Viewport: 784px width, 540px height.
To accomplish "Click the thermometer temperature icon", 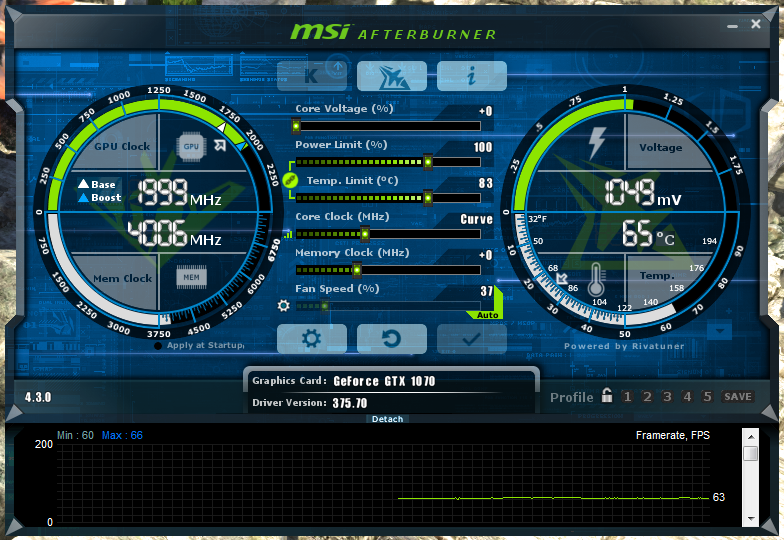I will (x=596, y=280).
